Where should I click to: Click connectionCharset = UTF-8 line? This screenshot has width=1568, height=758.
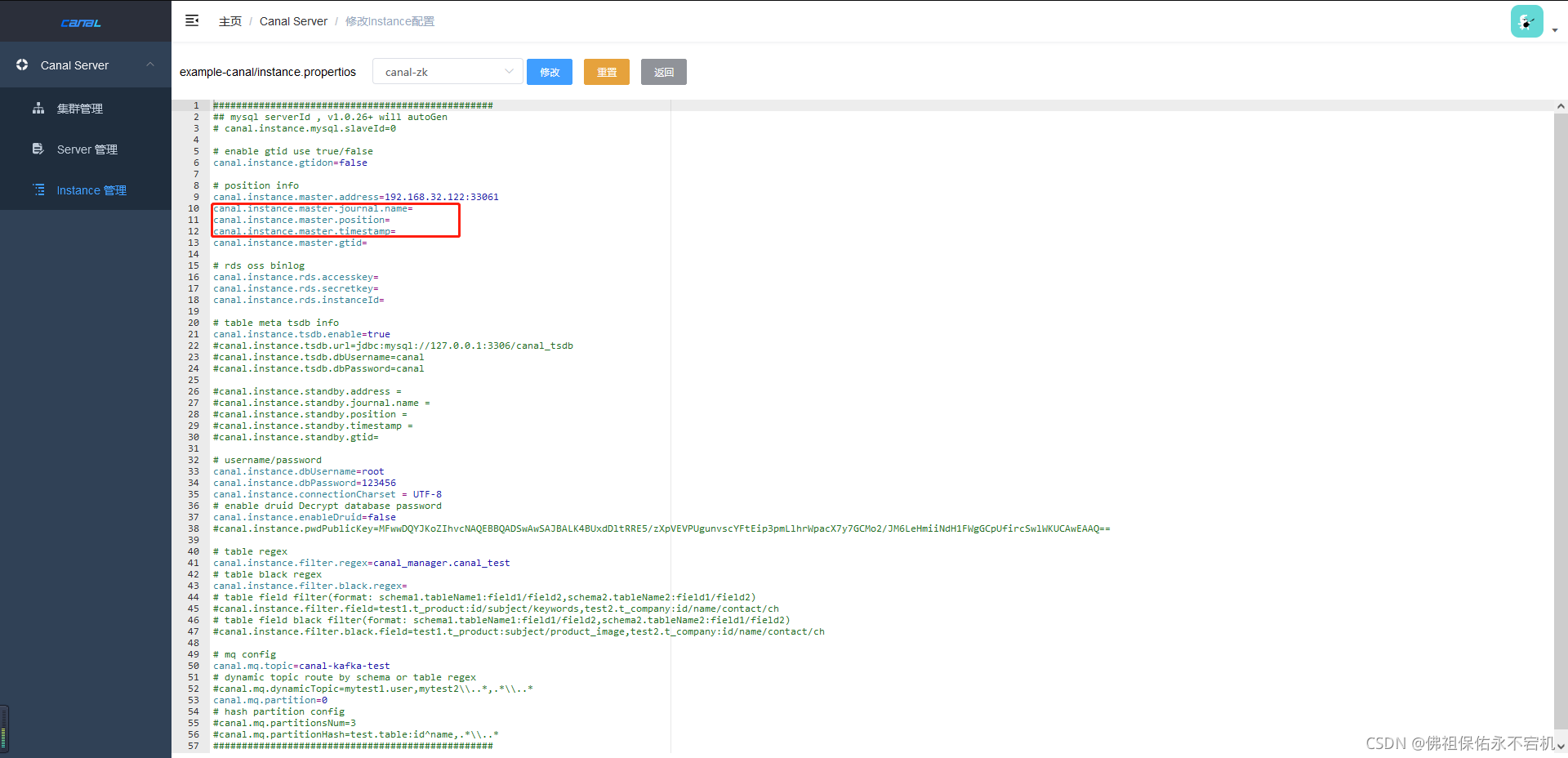click(x=327, y=494)
